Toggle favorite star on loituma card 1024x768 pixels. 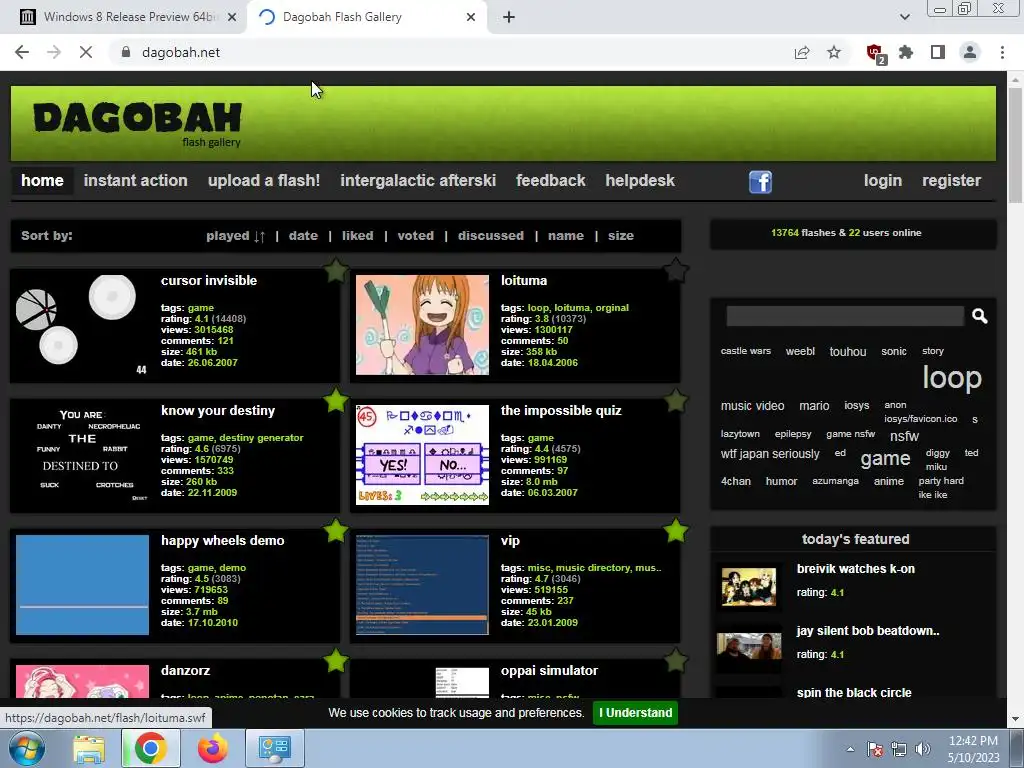point(676,270)
